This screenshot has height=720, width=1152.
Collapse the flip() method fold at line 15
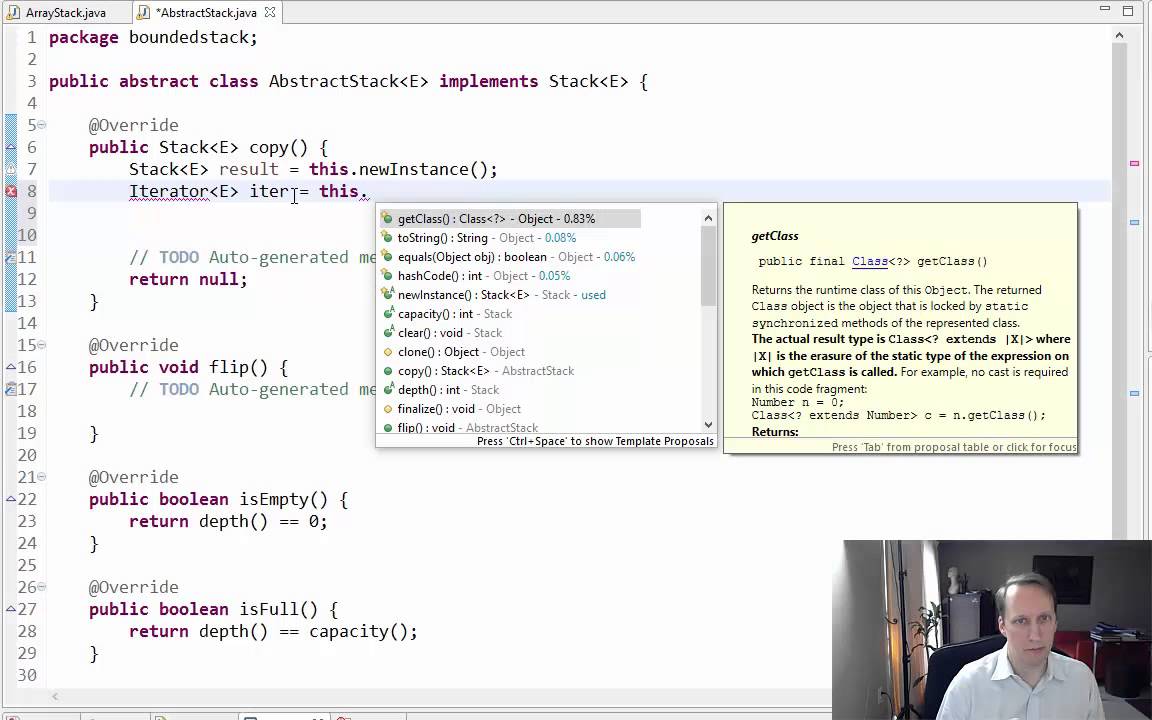tap(42, 345)
